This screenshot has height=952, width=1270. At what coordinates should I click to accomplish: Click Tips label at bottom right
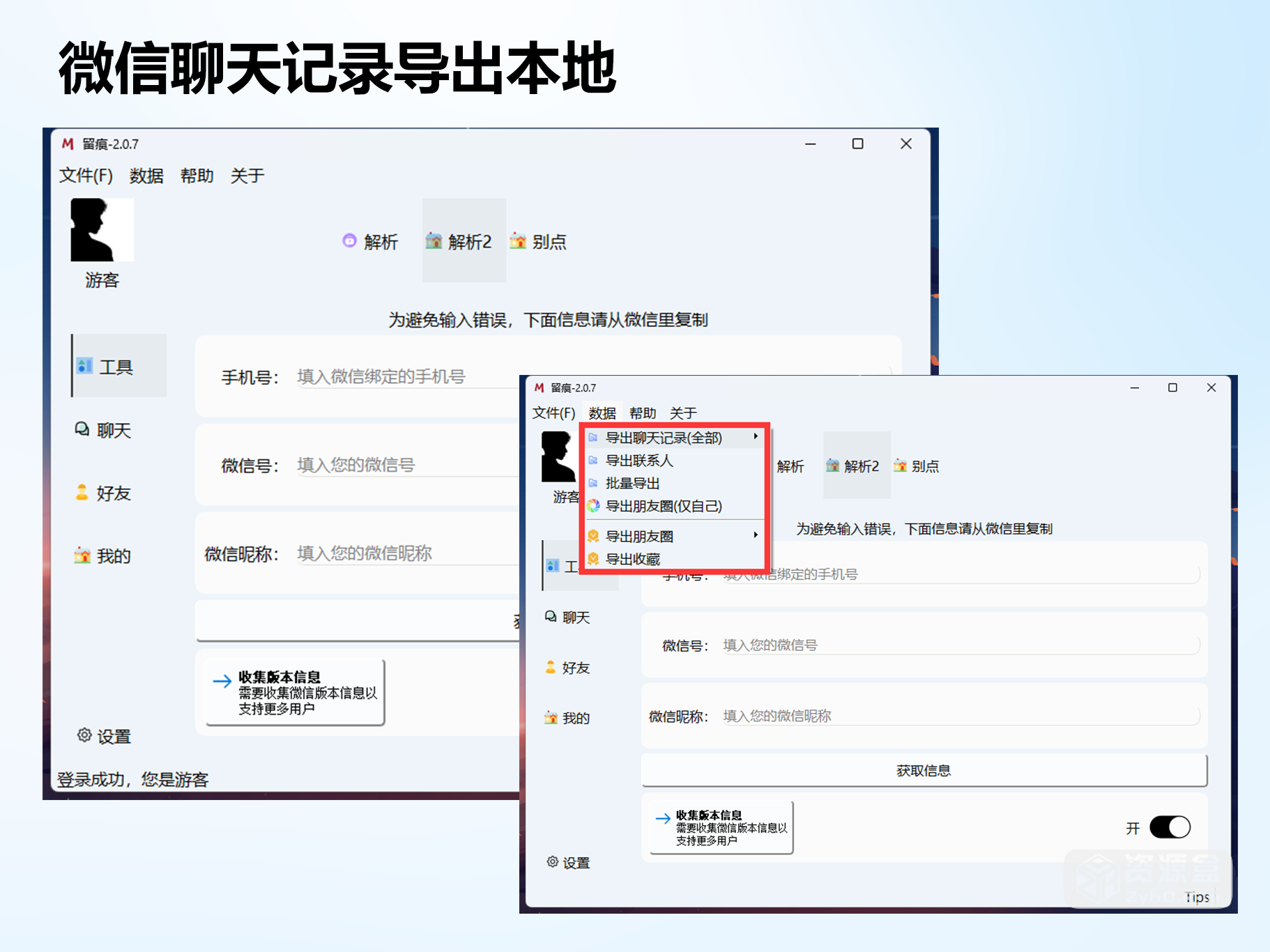click(x=1197, y=897)
